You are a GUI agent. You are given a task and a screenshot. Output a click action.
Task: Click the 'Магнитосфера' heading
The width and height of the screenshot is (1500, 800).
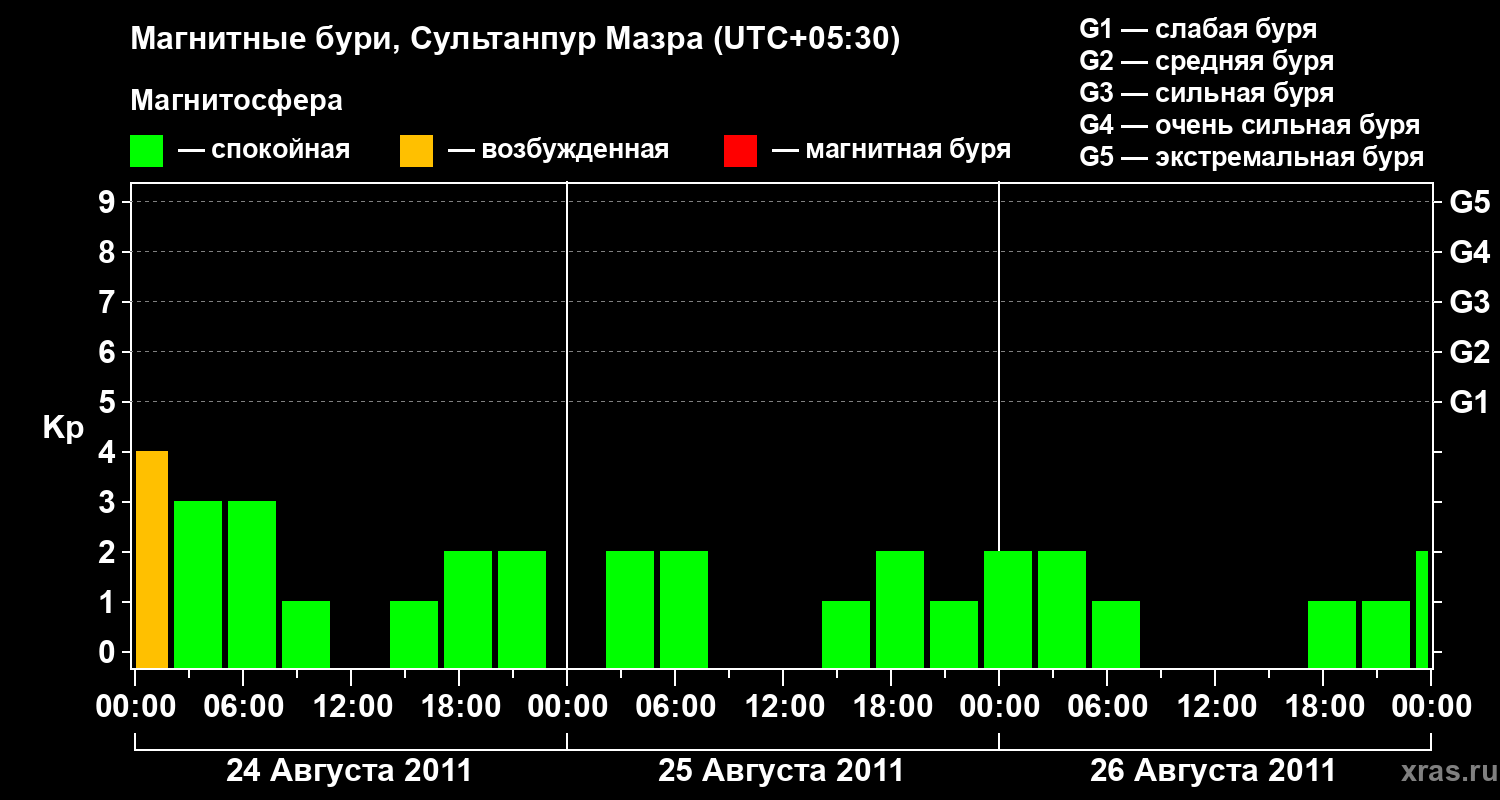pyautogui.click(x=236, y=101)
